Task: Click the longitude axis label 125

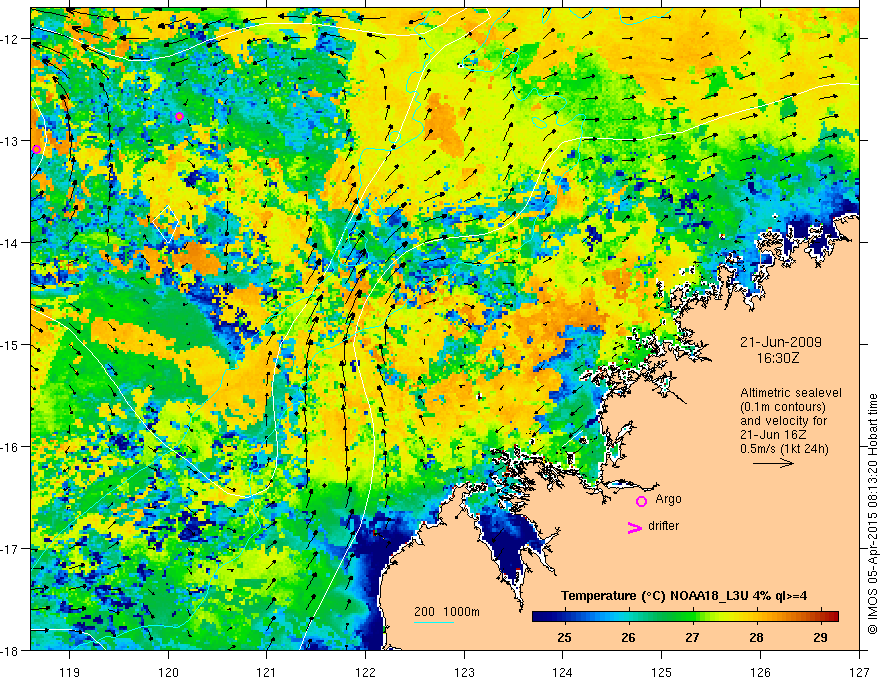Action: point(662,672)
